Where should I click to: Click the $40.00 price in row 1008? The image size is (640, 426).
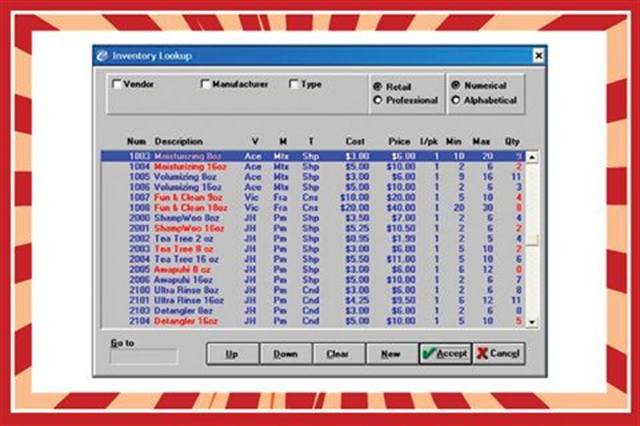[x=401, y=208]
